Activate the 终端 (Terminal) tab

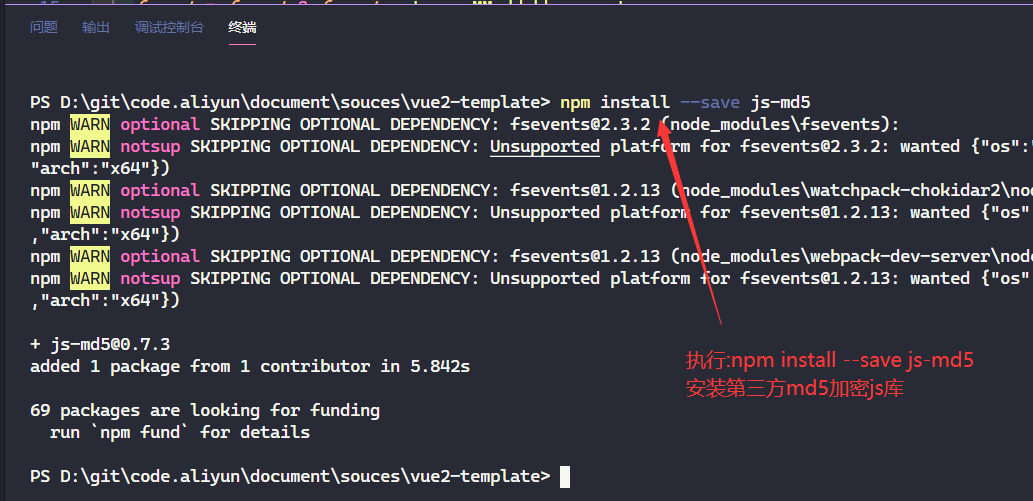(242, 28)
